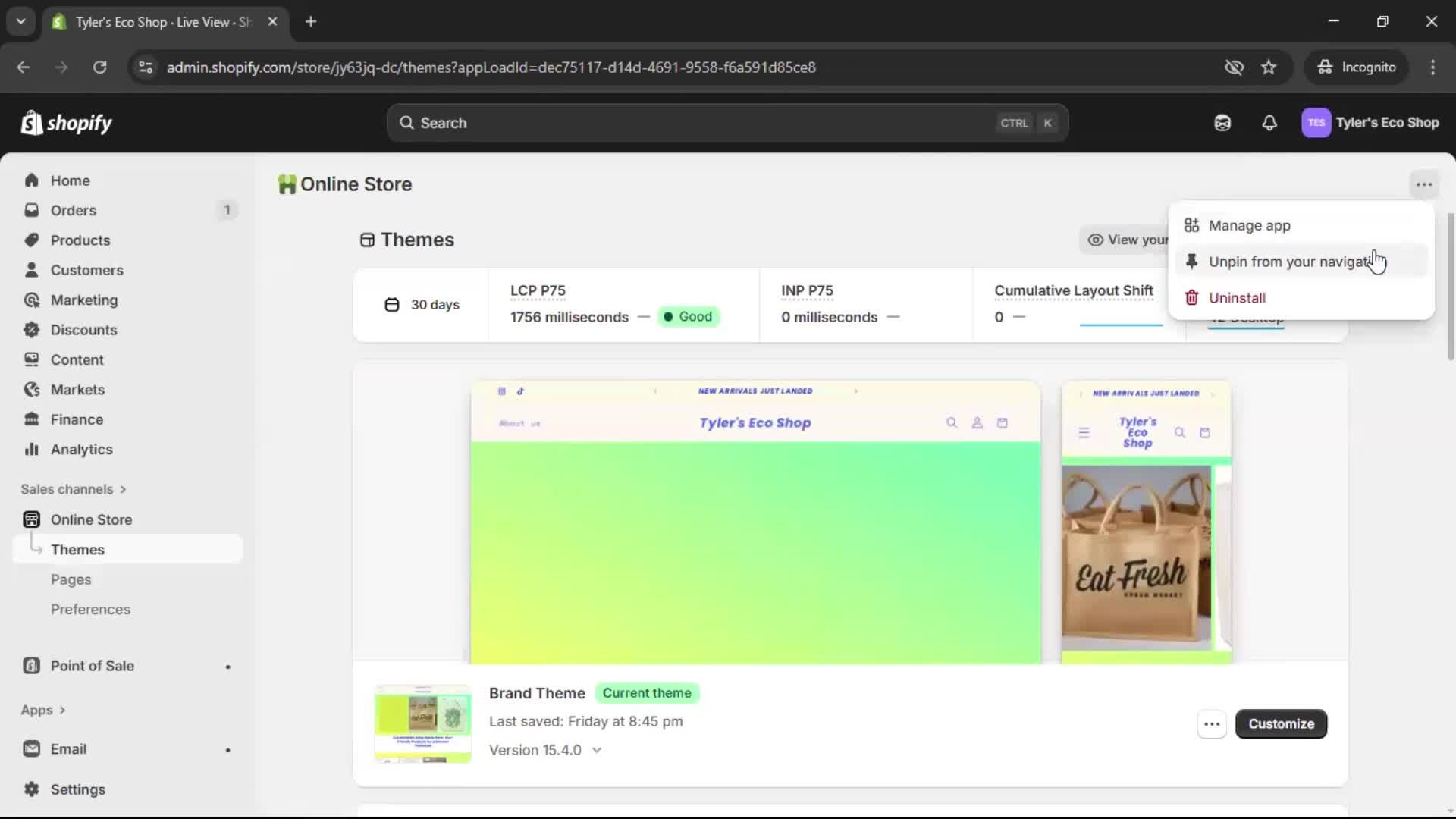Select Uninstall from the menu

pyautogui.click(x=1236, y=298)
